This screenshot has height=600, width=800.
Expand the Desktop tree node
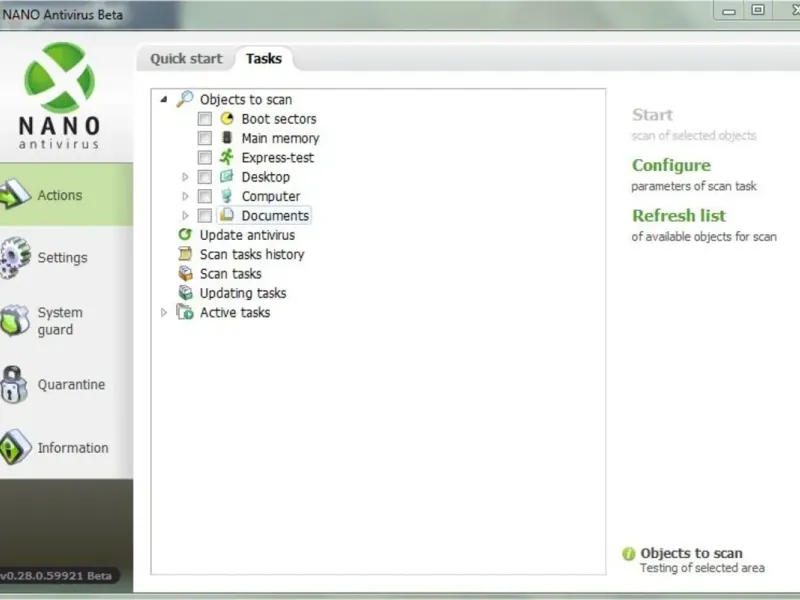(185, 177)
